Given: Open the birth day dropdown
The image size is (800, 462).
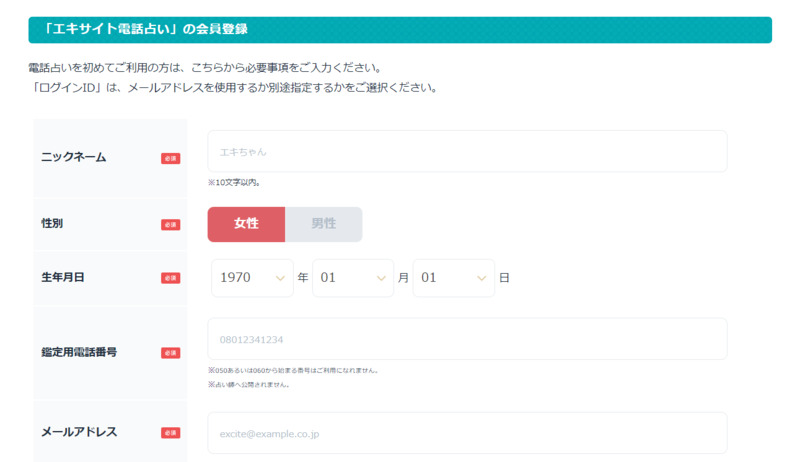Looking at the screenshot, I should tap(453, 278).
